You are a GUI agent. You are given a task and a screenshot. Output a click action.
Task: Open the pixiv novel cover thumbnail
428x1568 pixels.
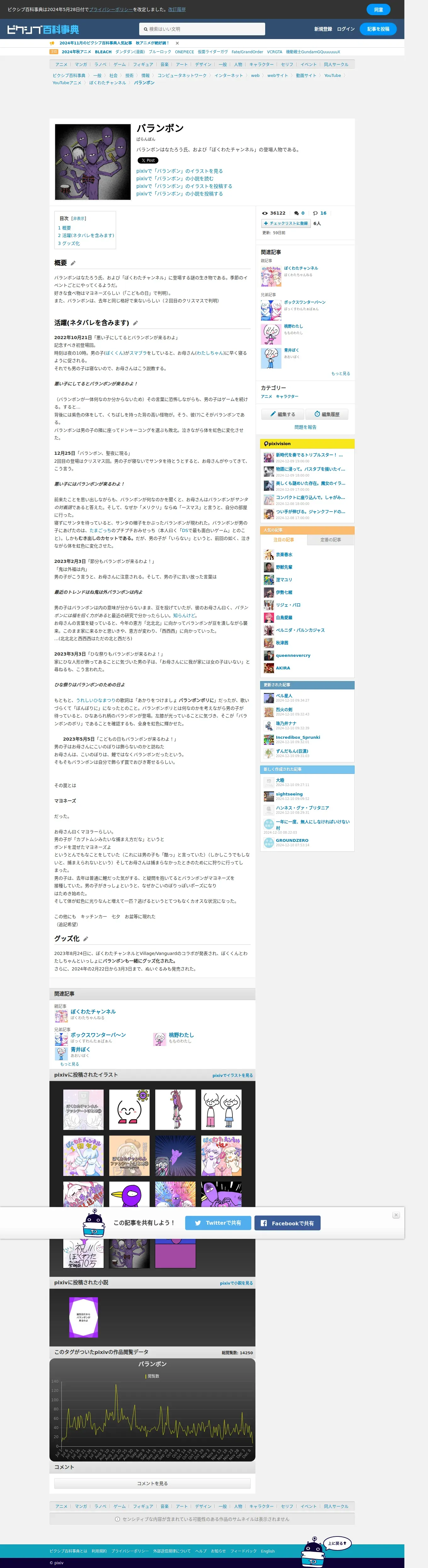point(83,1317)
